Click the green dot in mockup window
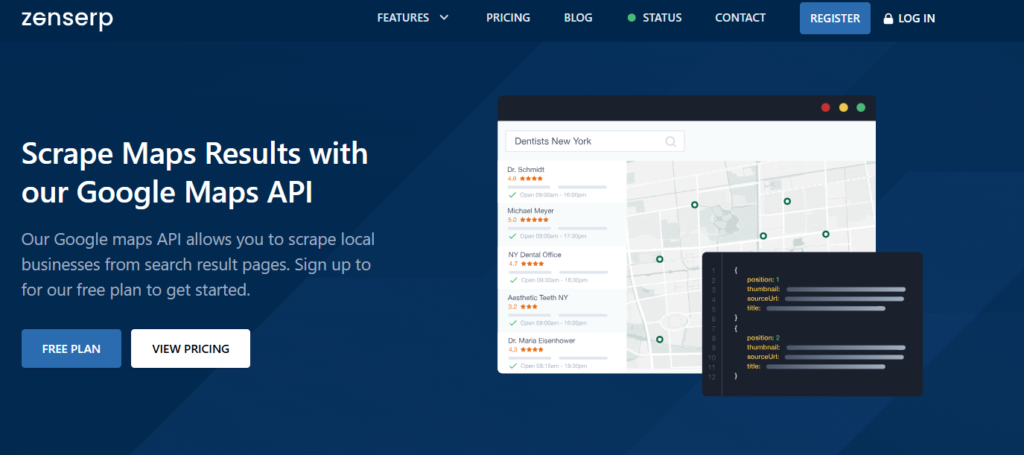 pos(860,107)
